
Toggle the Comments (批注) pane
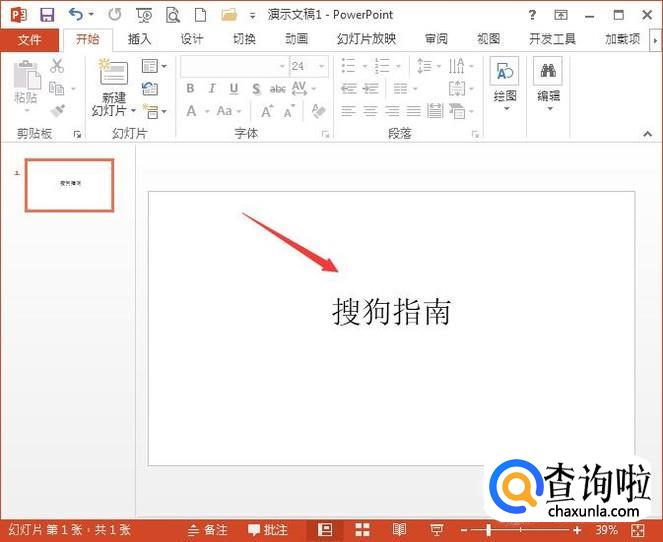coord(268,529)
